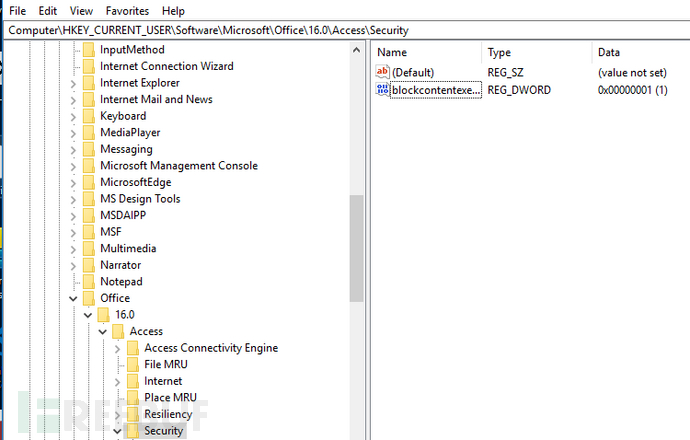This screenshot has height=440, width=690.
Task: Select the InputMethod folder icon
Action: (x=89, y=49)
